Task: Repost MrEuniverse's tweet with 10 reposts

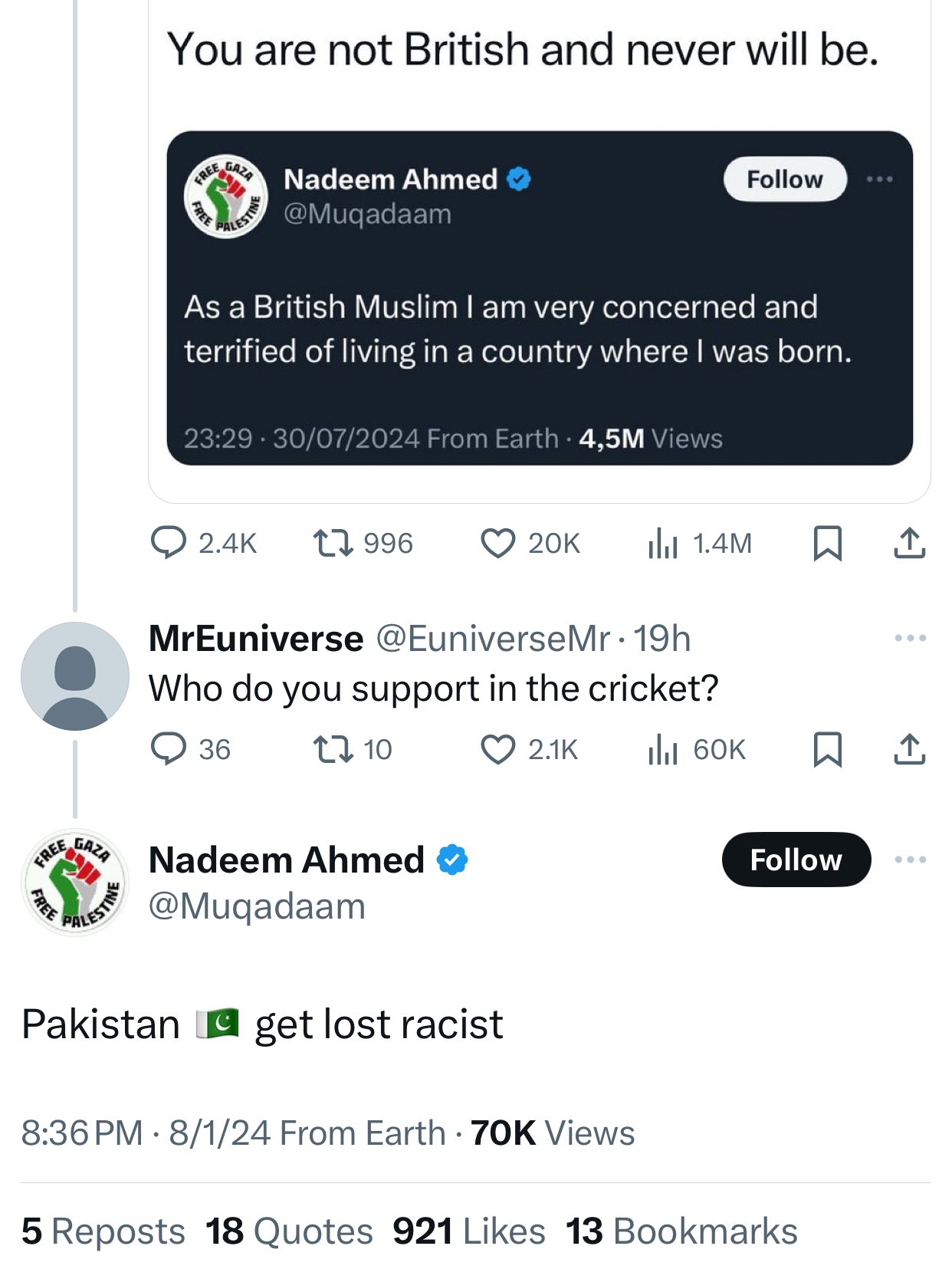Action: [353, 749]
